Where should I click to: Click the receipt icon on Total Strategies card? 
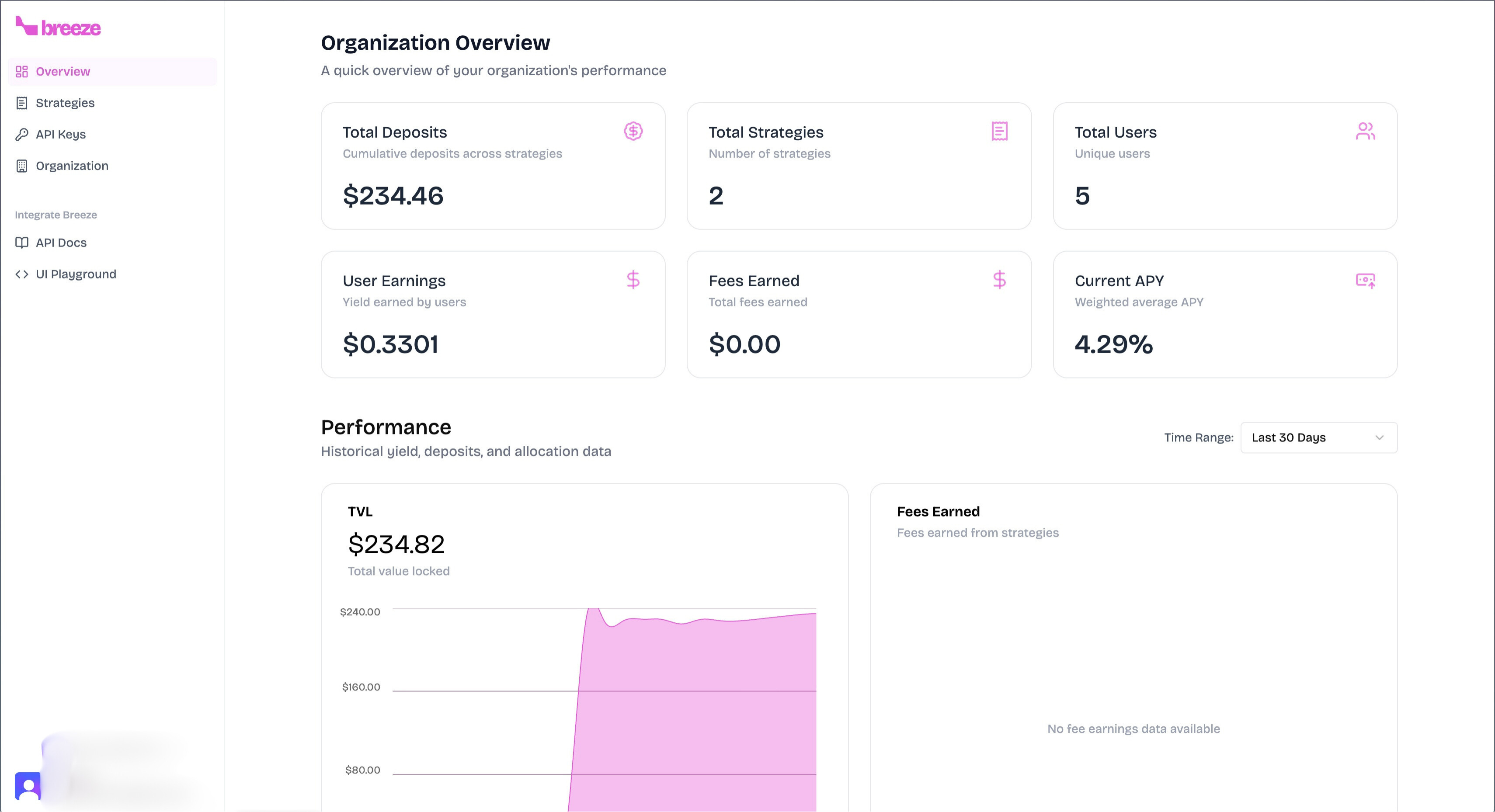point(999,131)
